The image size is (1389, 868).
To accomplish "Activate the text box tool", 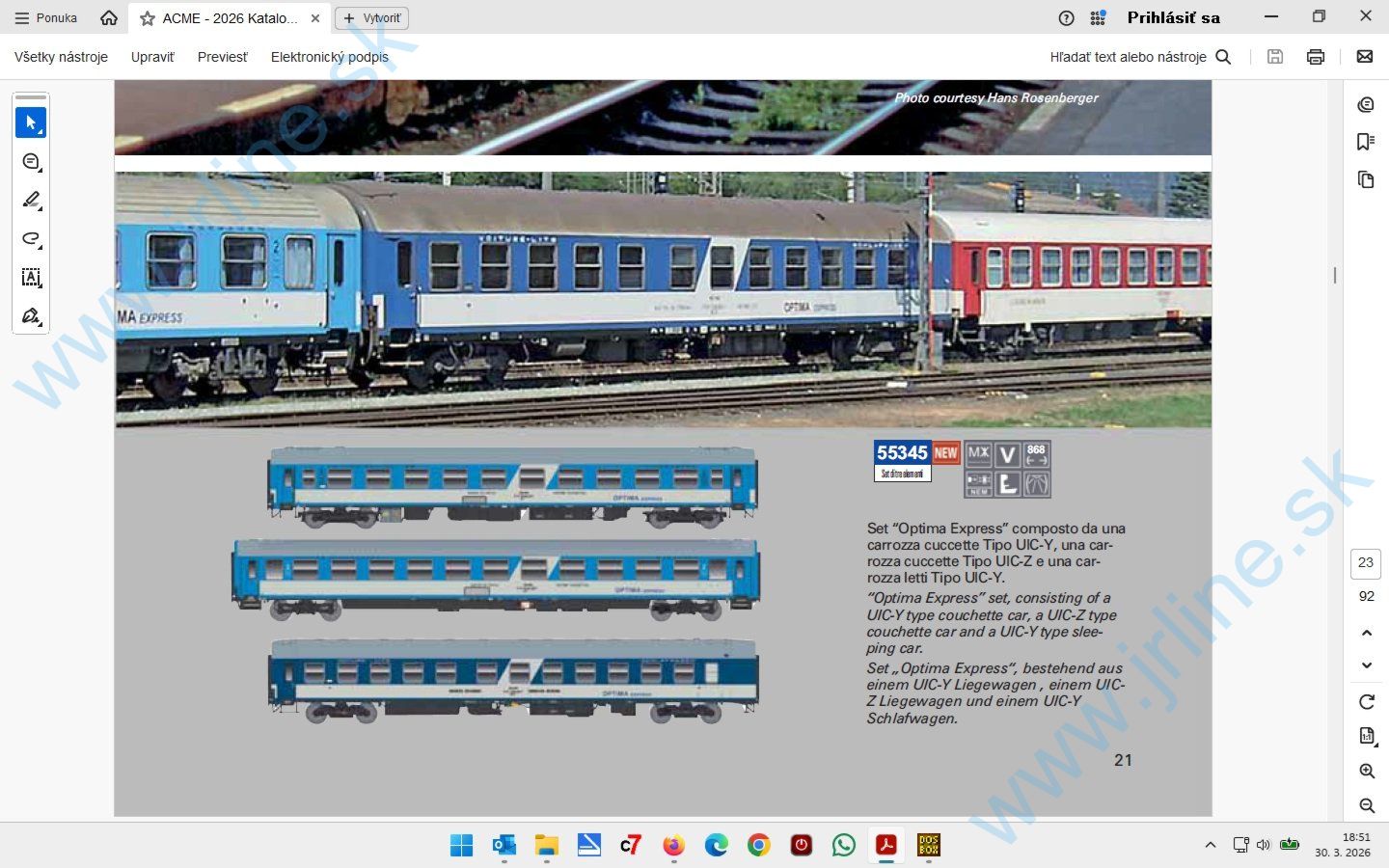I will coord(31,278).
